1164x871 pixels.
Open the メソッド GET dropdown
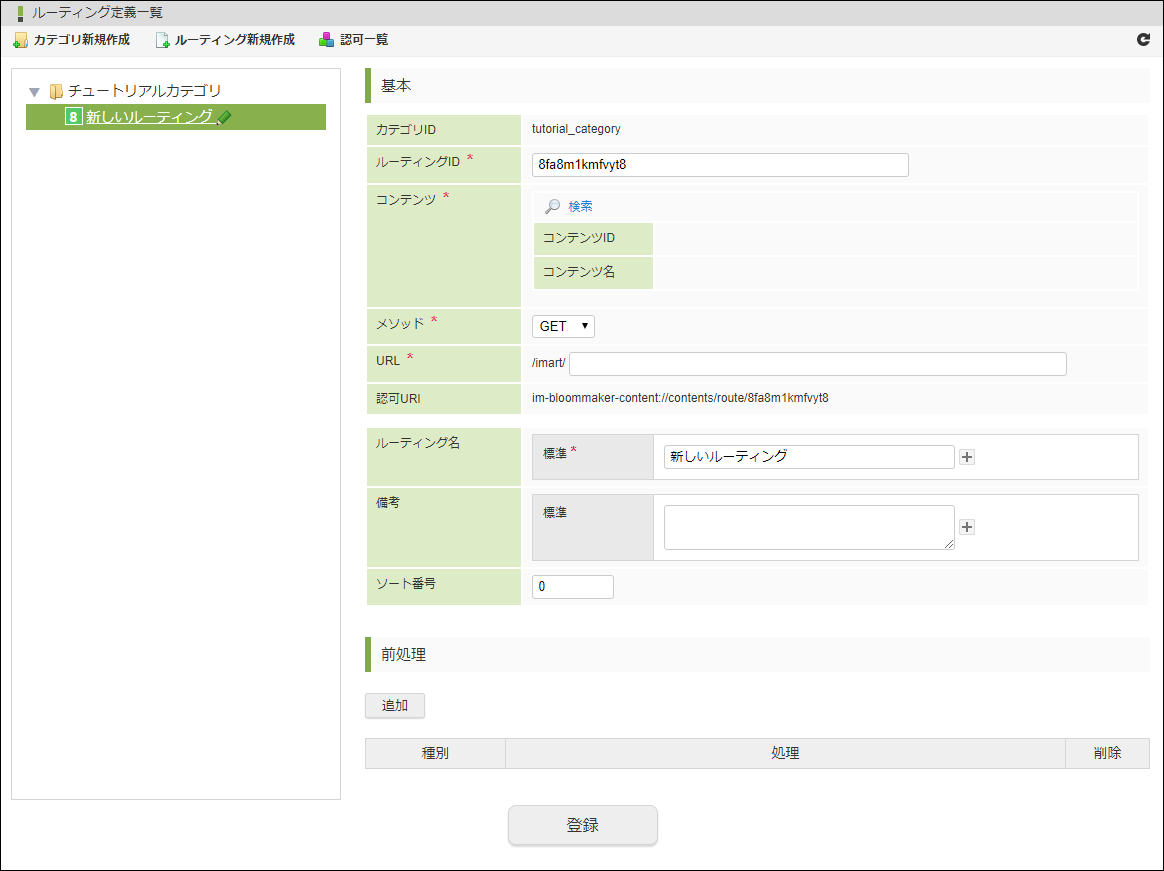click(x=563, y=326)
